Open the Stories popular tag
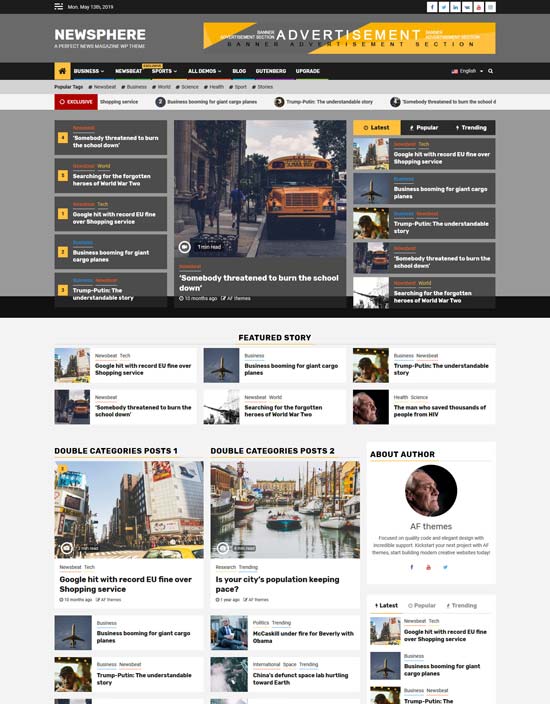The height and width of the screenshot is (704, 550). coord(262,87)
